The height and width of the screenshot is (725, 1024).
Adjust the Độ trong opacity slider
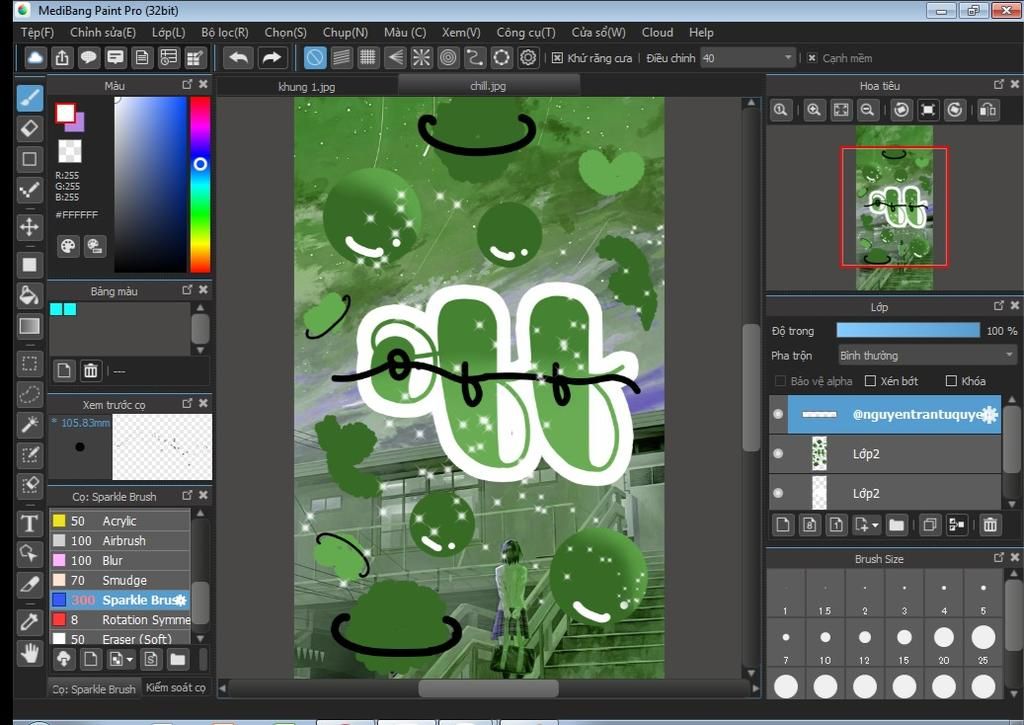pos(908,330)
